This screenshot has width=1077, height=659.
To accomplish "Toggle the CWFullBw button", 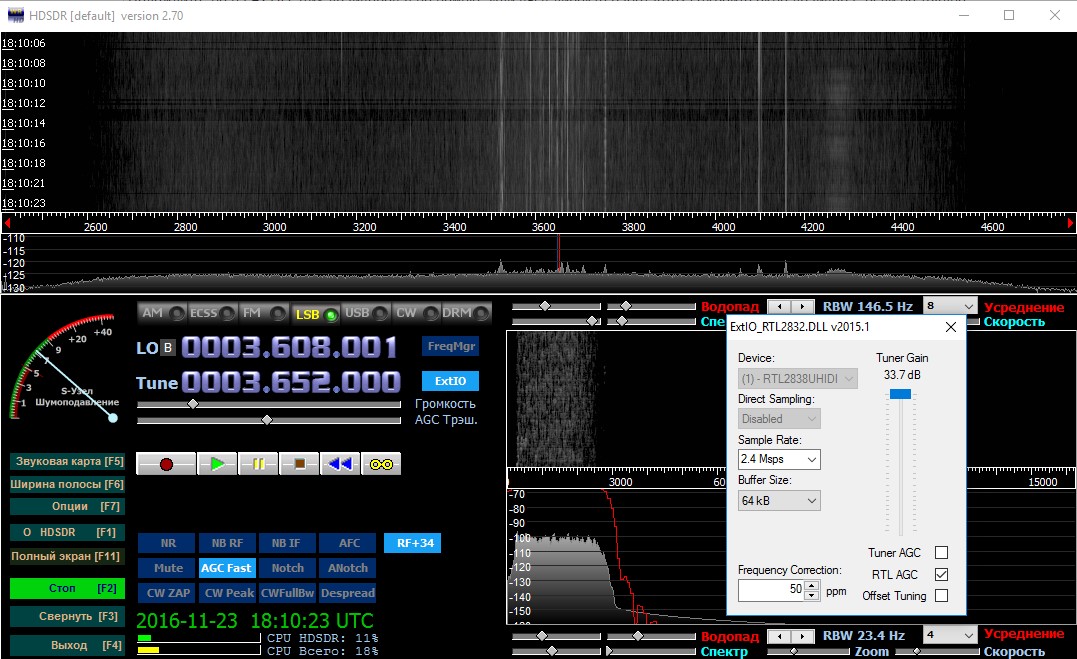I will [x=287, y=593].
